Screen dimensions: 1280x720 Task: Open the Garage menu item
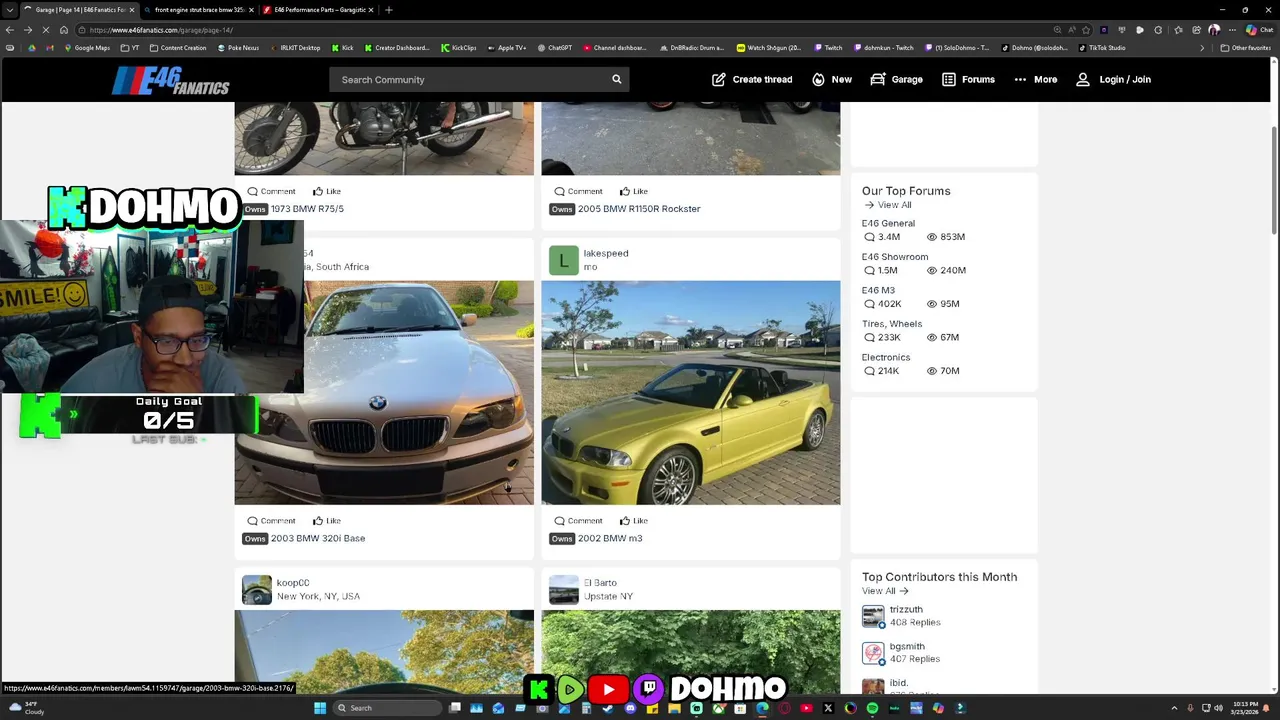tap(896, 79)
